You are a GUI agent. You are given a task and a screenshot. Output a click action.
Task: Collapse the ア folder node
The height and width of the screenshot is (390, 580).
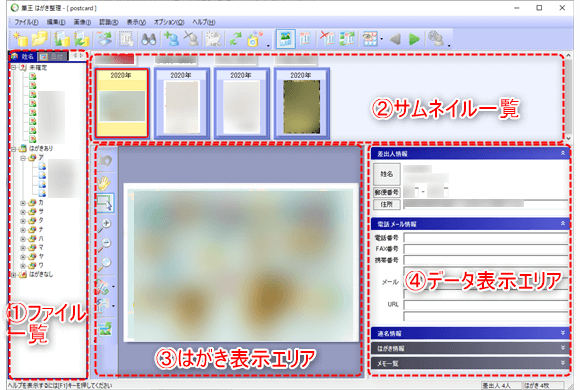pyautogui.click(x=23, y=158)
